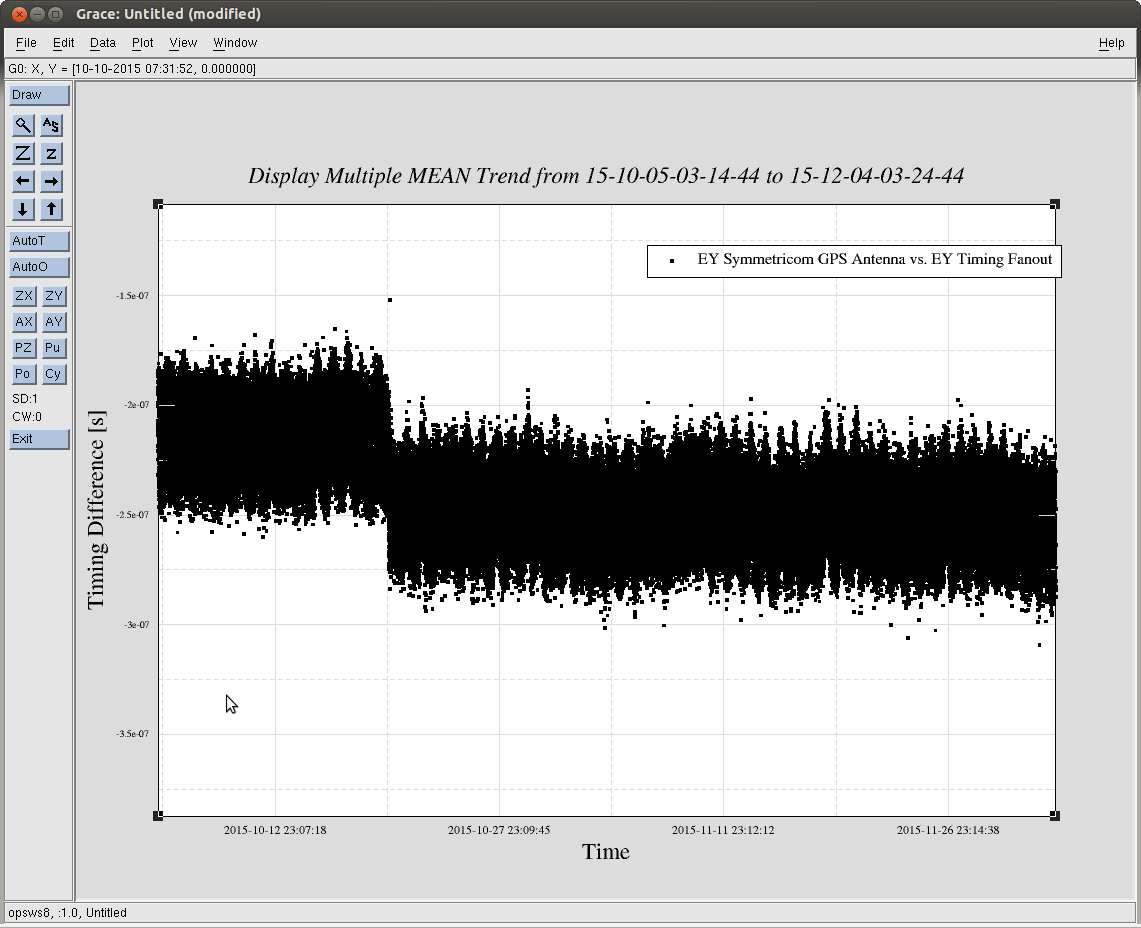Click the status bar text opsws8, :1.0, Untitled
This screenshot has height=928, width=1141.
pos(68,913)
